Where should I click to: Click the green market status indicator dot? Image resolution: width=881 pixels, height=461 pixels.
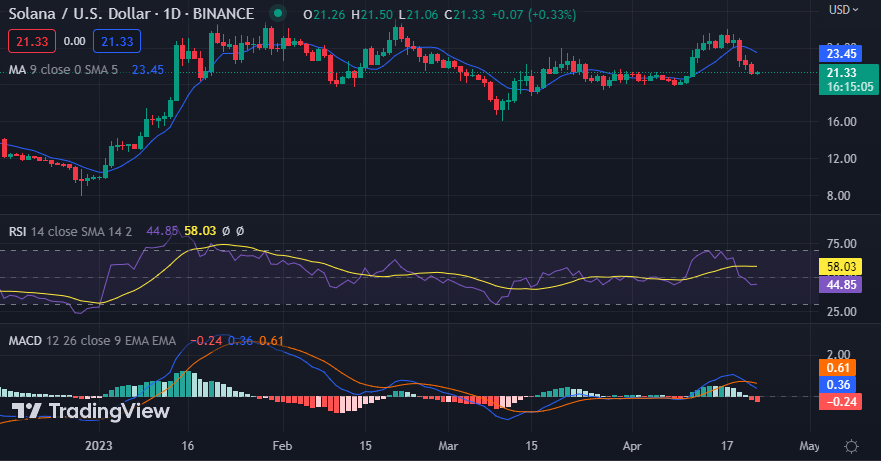point(277,13)
